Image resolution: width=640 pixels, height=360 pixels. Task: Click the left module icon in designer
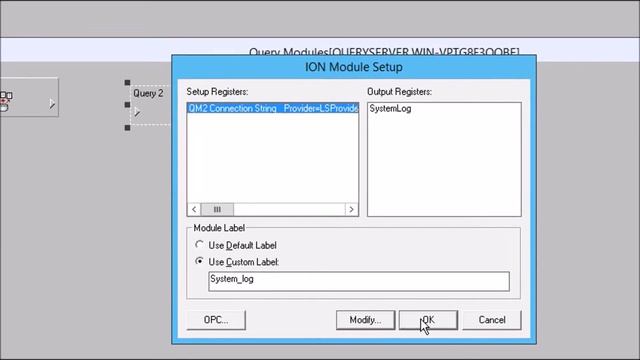[6, 101]
